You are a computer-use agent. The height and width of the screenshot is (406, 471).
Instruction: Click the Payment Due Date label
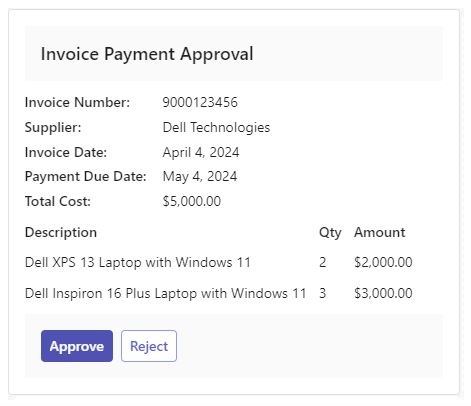[86, 176]
